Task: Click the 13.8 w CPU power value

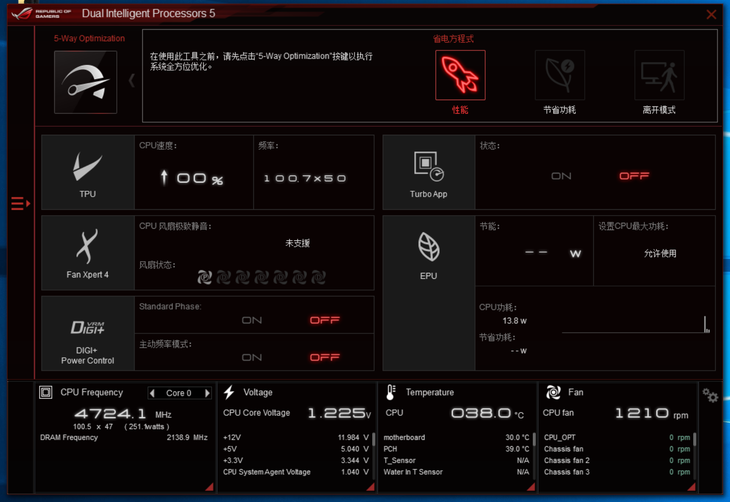Action: tap(514, 321)
